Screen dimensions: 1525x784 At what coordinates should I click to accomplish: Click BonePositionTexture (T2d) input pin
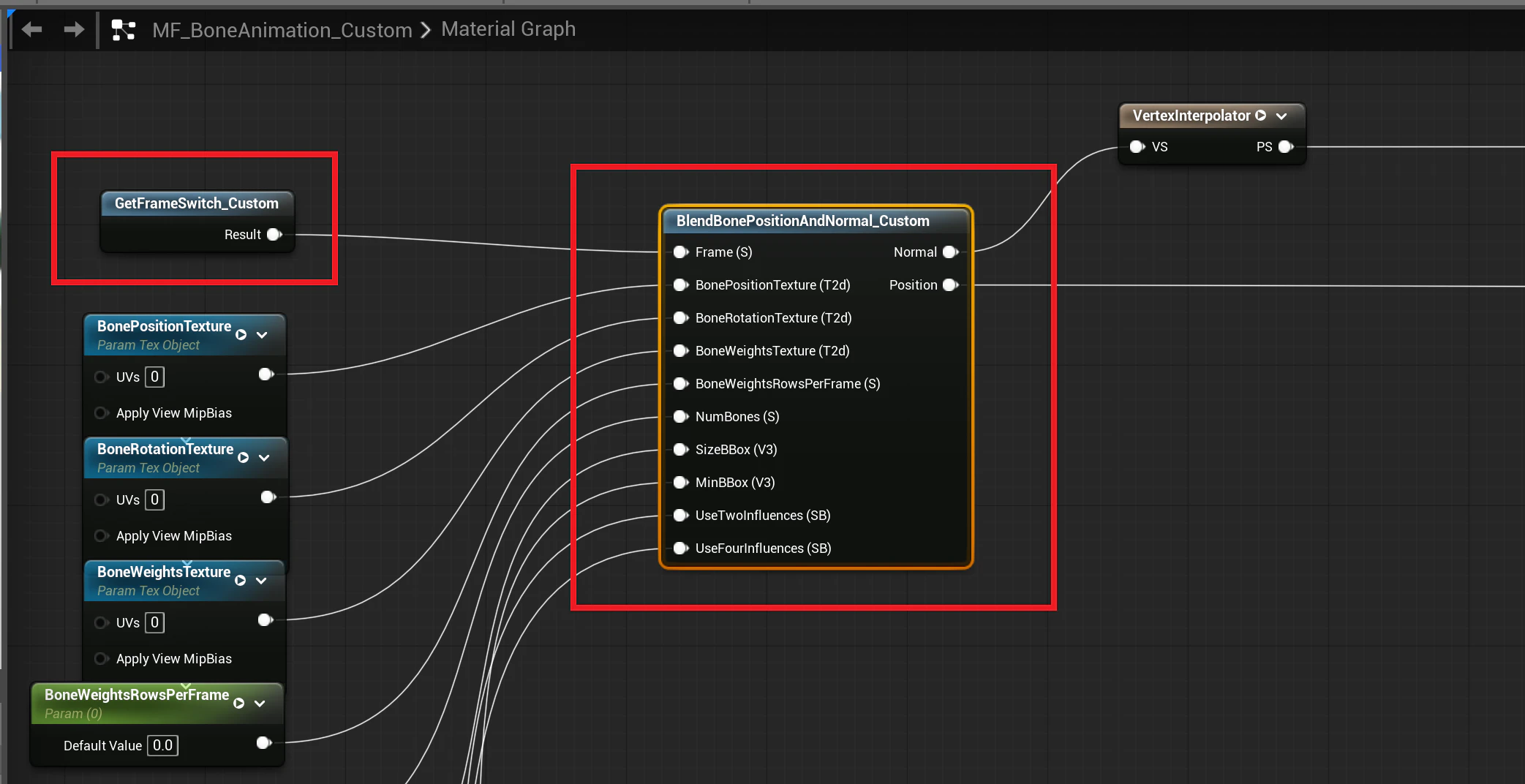681,285
